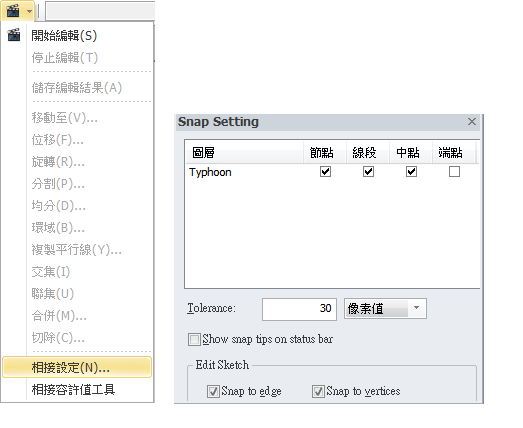Close the Snap Setting dialog
The height and width of the screenshot is (428, 523).
(x=472, y=121)
